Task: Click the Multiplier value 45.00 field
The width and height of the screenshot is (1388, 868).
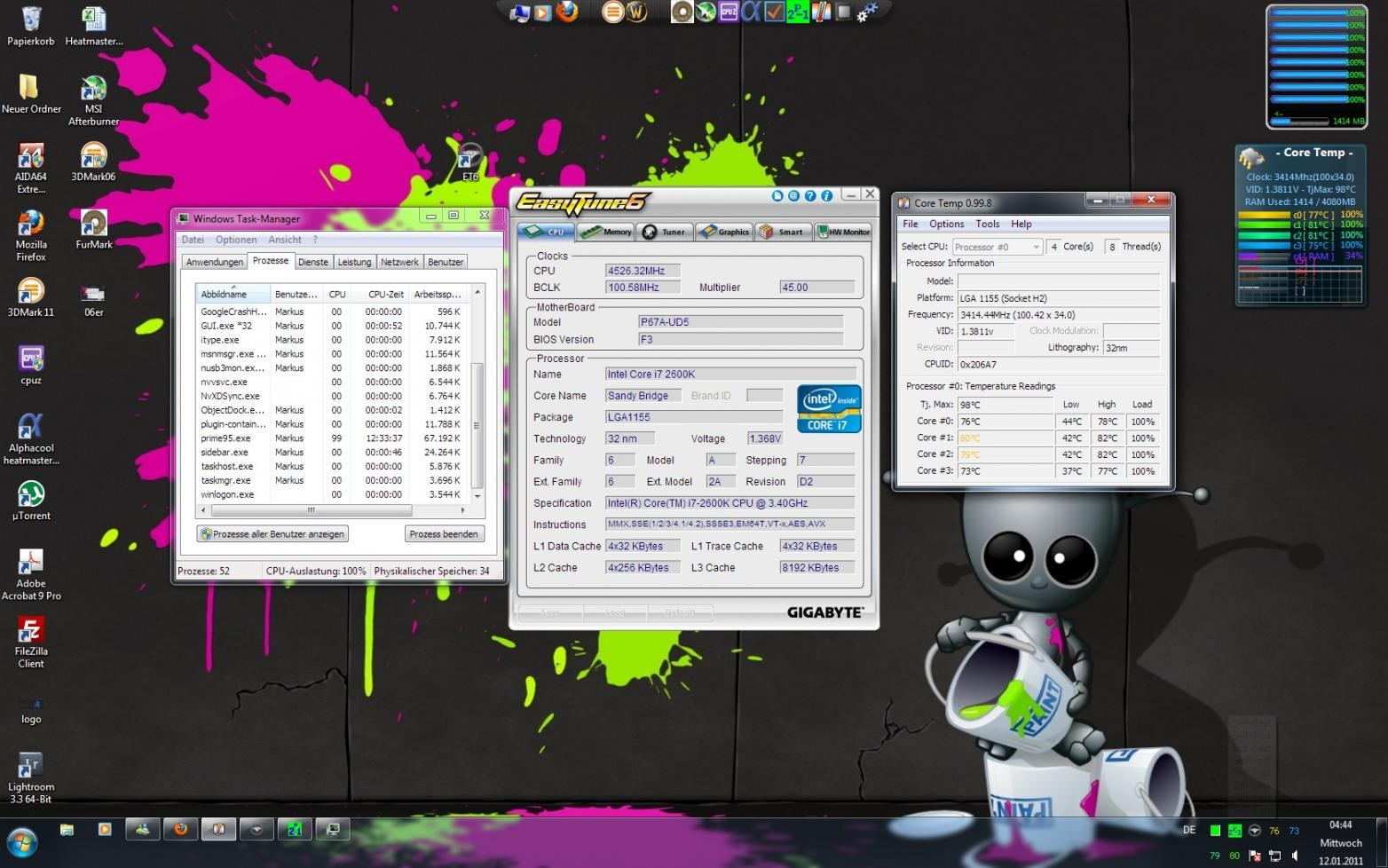Action: [816, 288]
